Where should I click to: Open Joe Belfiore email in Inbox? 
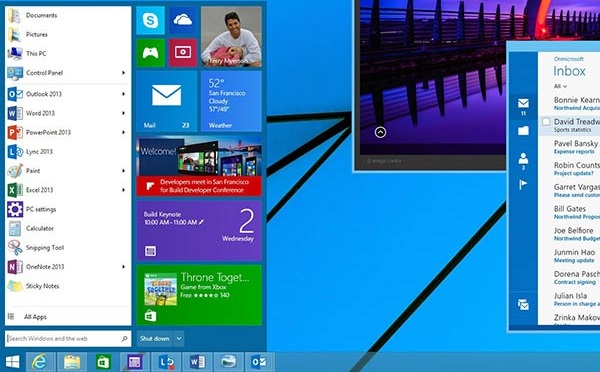click(569, 234)
